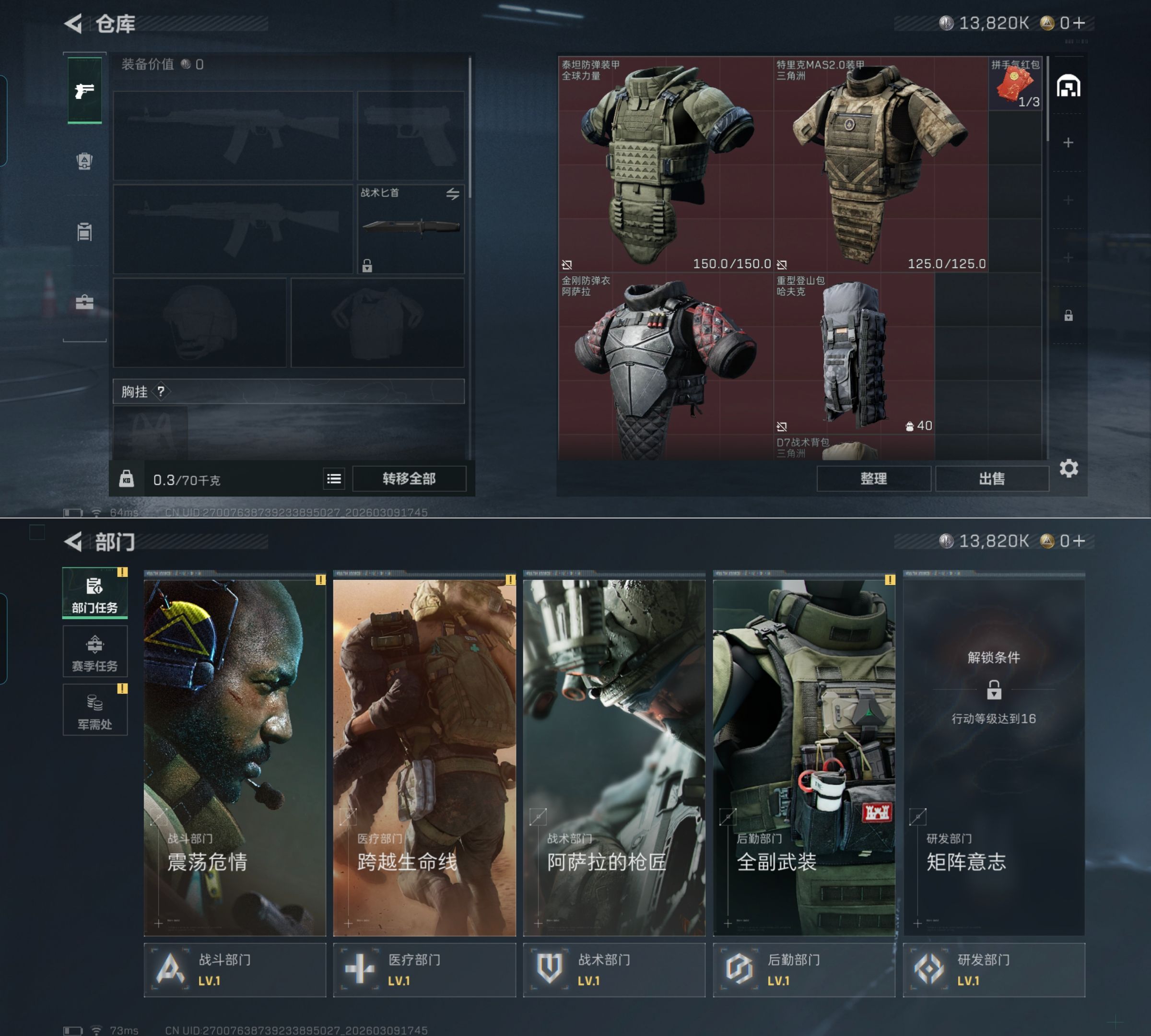
Task: Go back from the 仓库 warehouse screen
Action: pyautogui.click(x=73, y=24)
